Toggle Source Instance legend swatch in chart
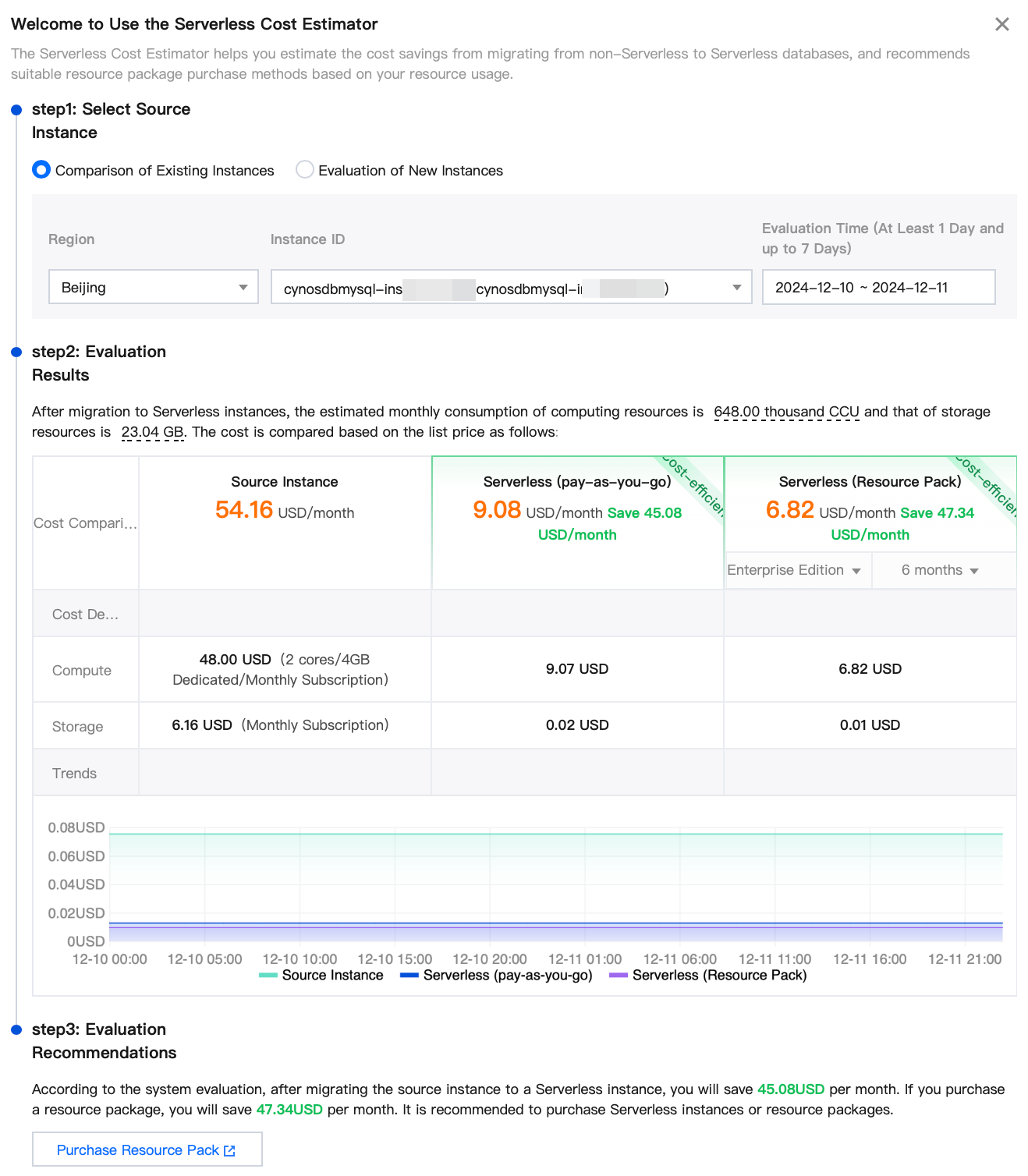Screen dimensions: 1028x1176 pos(268,975)
